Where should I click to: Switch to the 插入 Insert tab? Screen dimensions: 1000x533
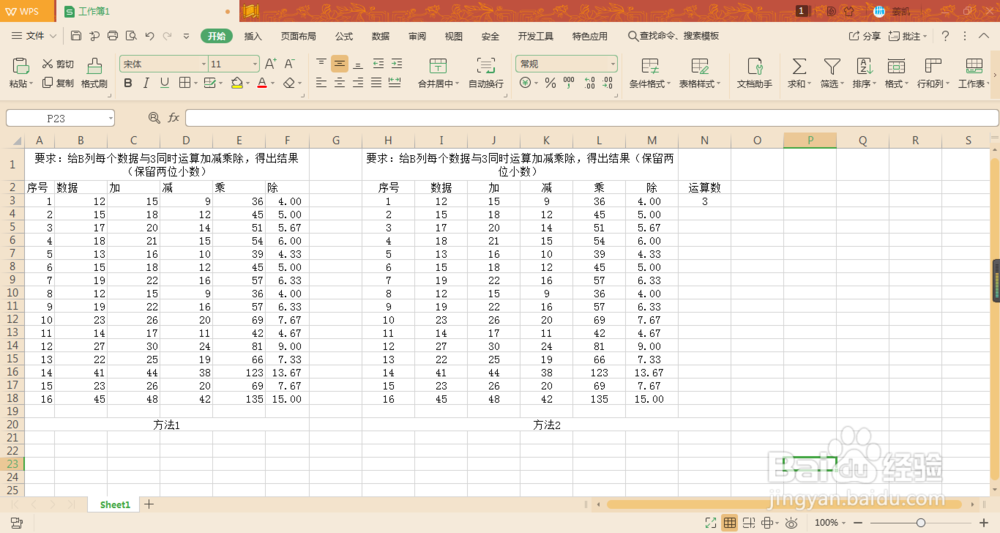253,36
